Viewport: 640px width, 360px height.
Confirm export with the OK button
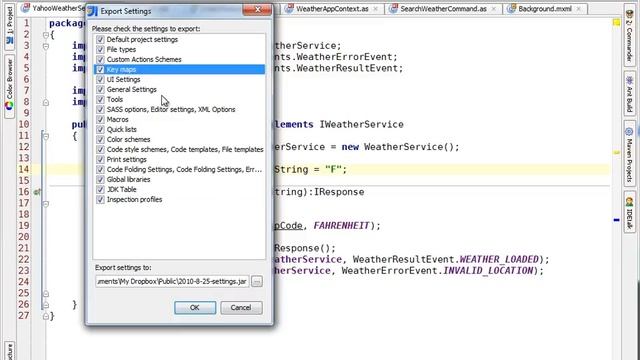point(195,308)
